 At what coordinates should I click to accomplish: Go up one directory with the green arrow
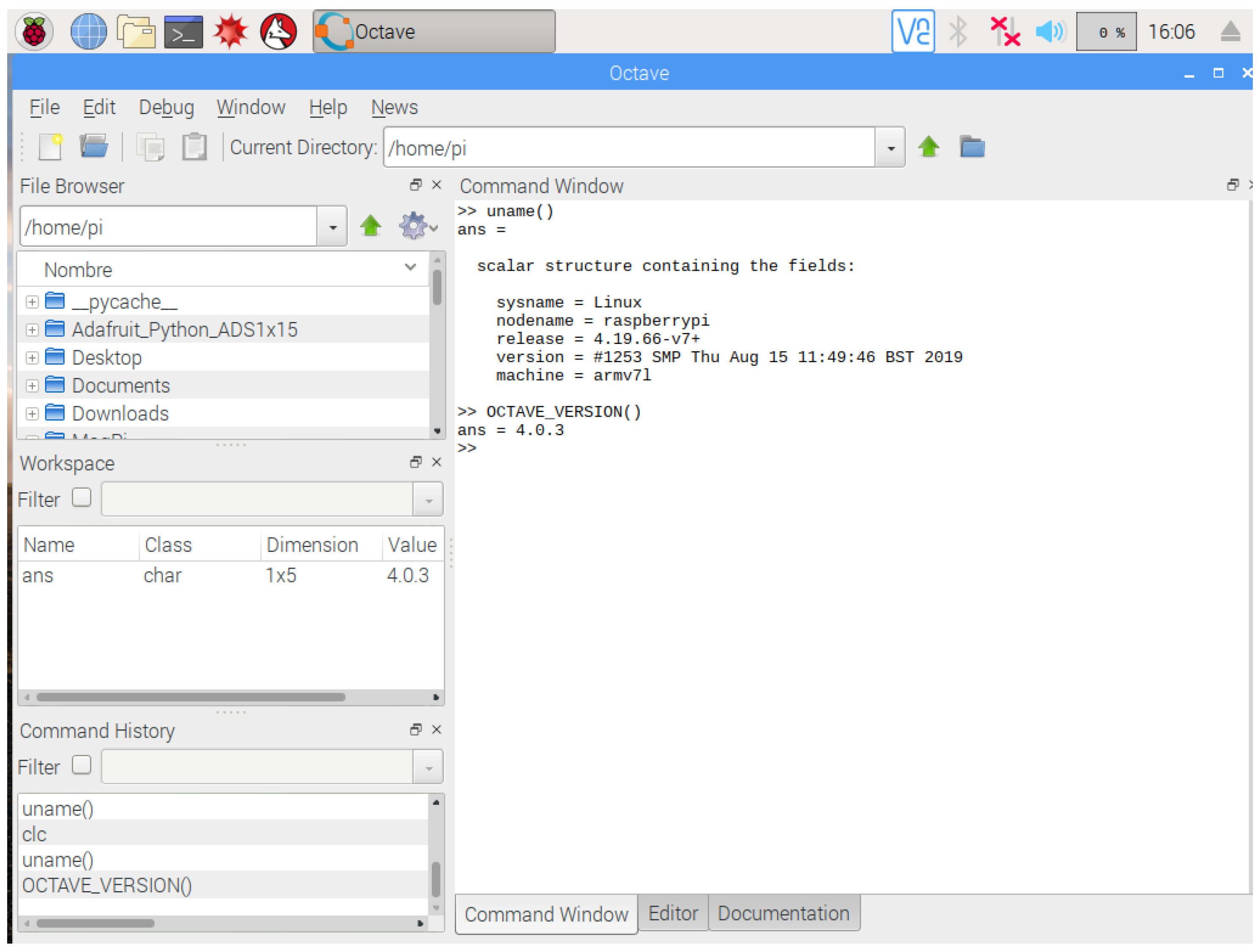tap(929, 147)
